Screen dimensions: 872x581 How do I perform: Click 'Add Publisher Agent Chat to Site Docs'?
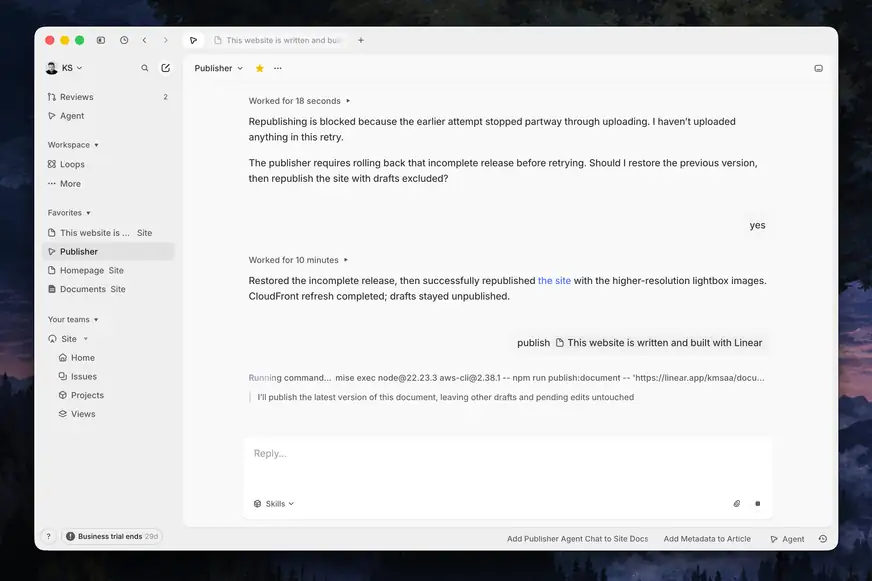click(577, 539)
